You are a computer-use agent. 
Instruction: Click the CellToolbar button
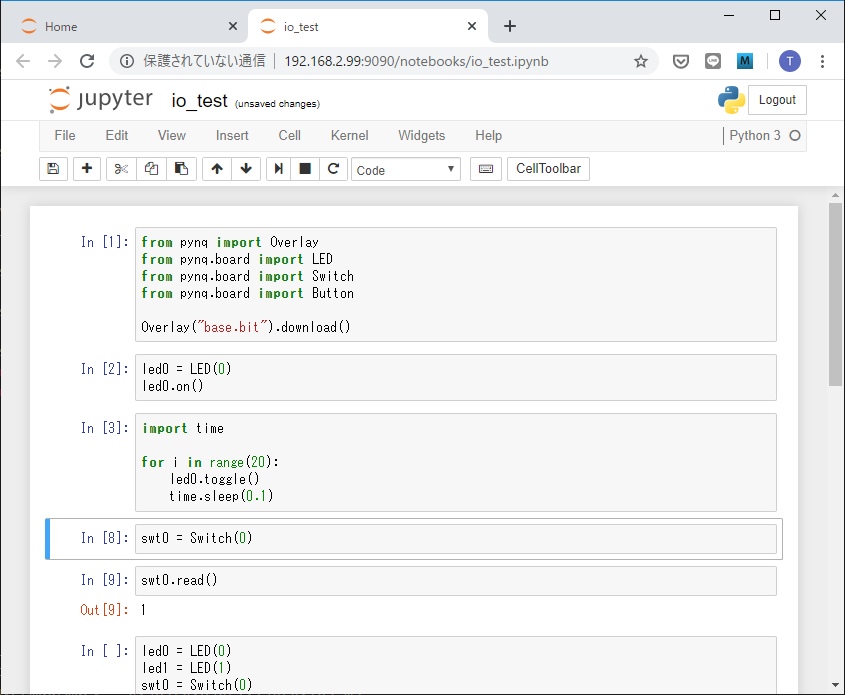click(548, 169)
